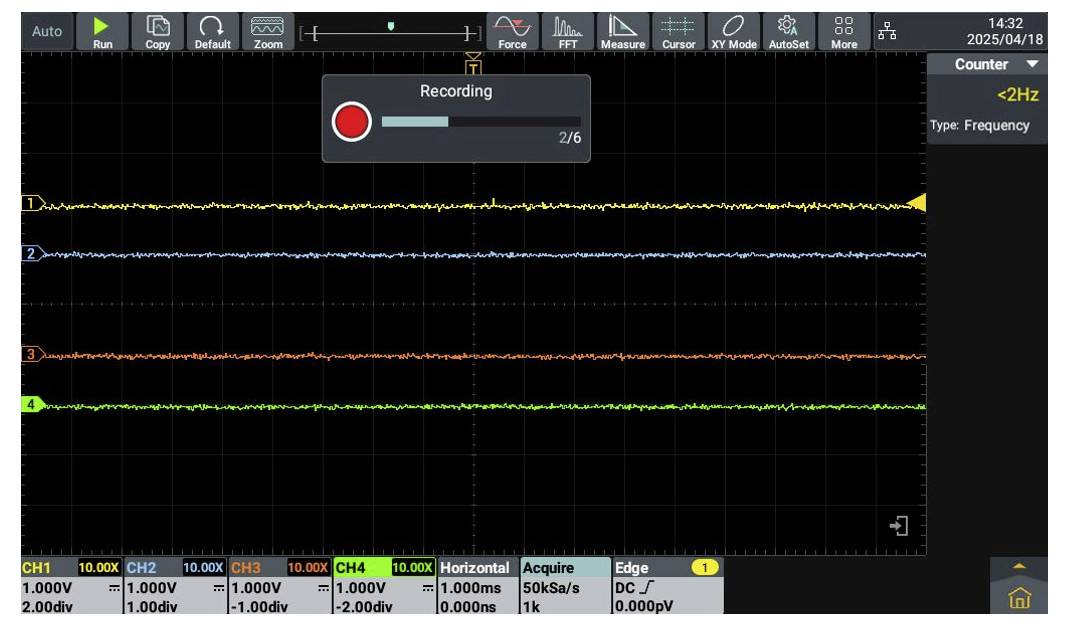Stop recording with the red button
This screenshot has width=1069, height=626.
(351, 122)
